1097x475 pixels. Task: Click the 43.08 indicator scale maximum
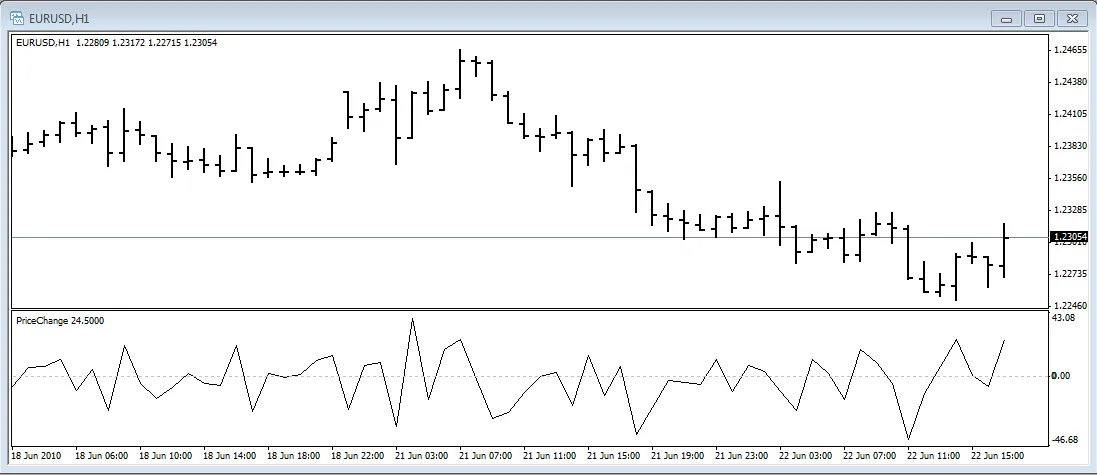tap(1064, 318)
